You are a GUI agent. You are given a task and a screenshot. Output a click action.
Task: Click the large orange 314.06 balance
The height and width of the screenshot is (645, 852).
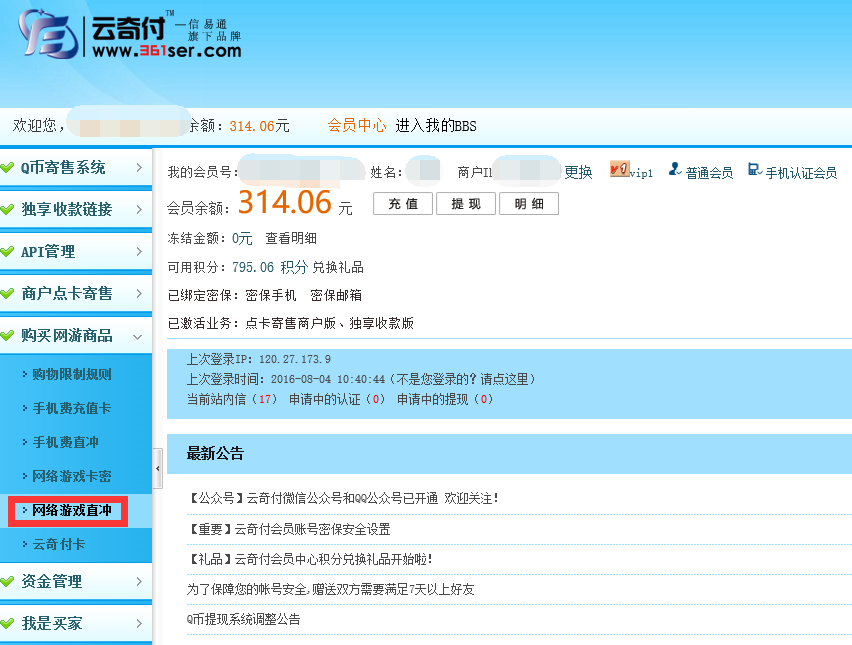285,202
